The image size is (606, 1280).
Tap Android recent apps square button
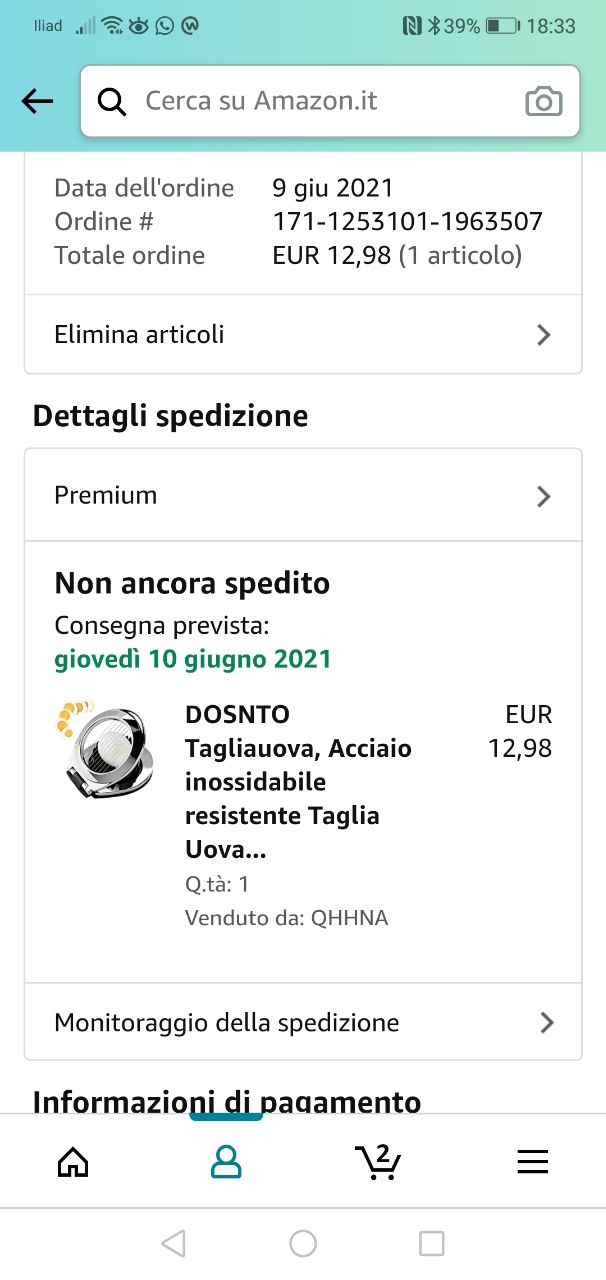coord(431,1243)
